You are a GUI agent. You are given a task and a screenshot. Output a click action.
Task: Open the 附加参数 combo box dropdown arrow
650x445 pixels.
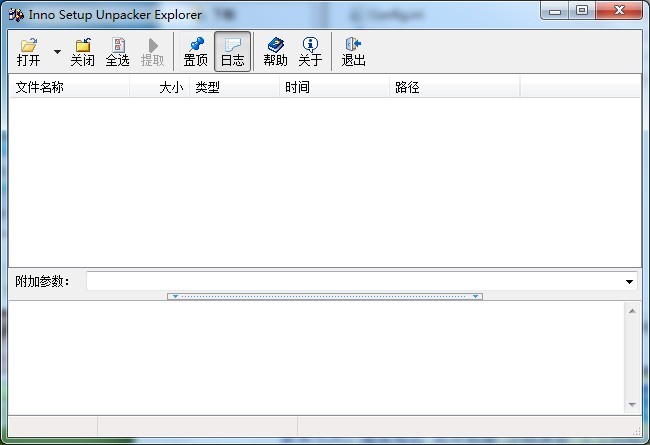[x=629, y=282]
